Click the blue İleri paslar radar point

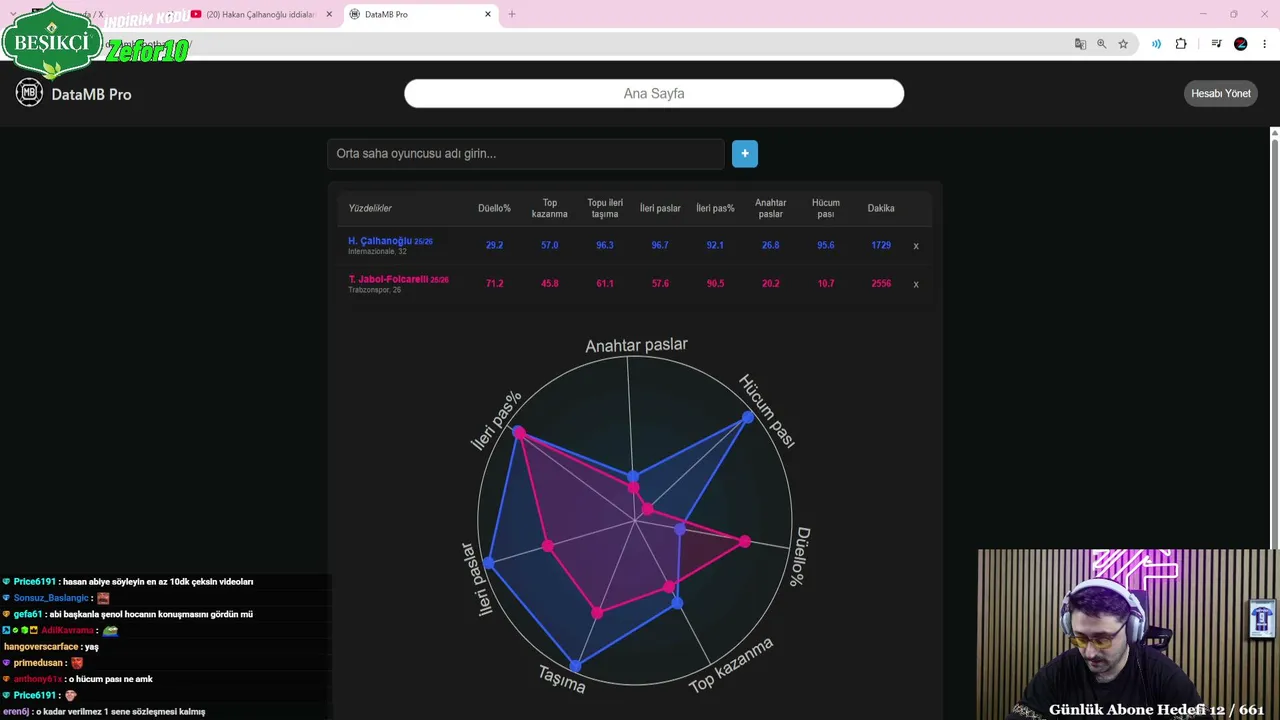489,563
